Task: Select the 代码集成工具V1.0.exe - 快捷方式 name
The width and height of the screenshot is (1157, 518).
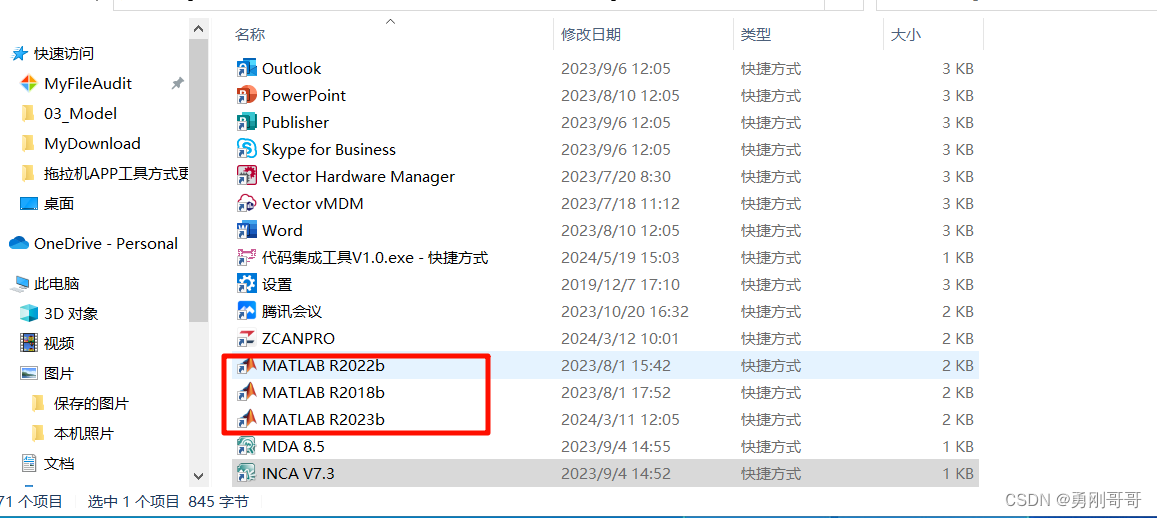Action: pyautogui.click(x=375, y=258)
